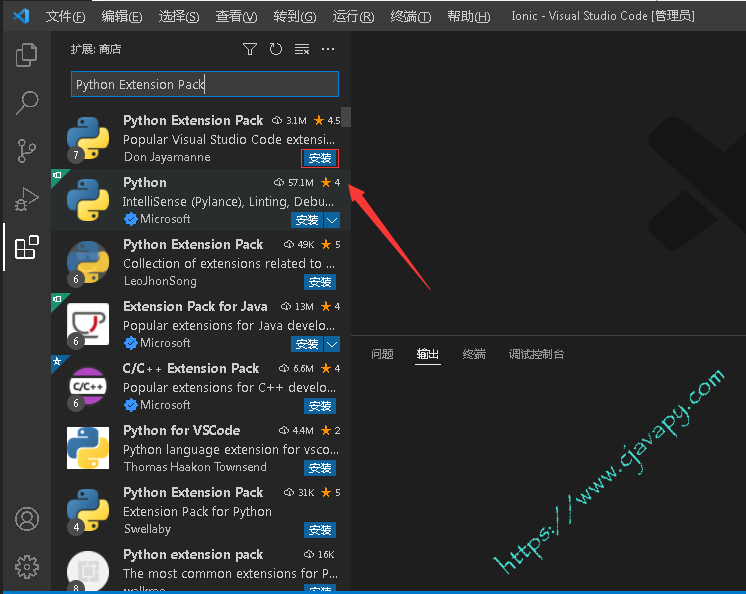
Task: Install Don Jayamanne's Python Extension Pack
Action: [x=320, y=158]
